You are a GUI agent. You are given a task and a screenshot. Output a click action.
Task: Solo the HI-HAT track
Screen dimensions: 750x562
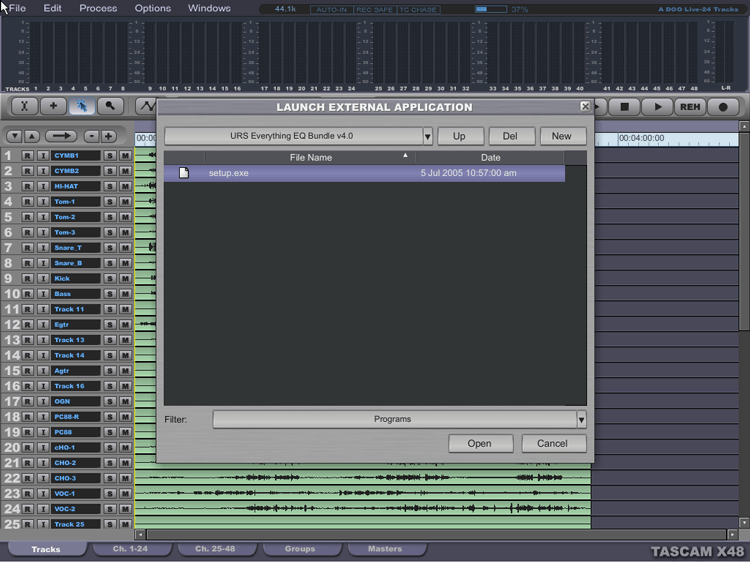pyautogui.click(x=110, y=186)
